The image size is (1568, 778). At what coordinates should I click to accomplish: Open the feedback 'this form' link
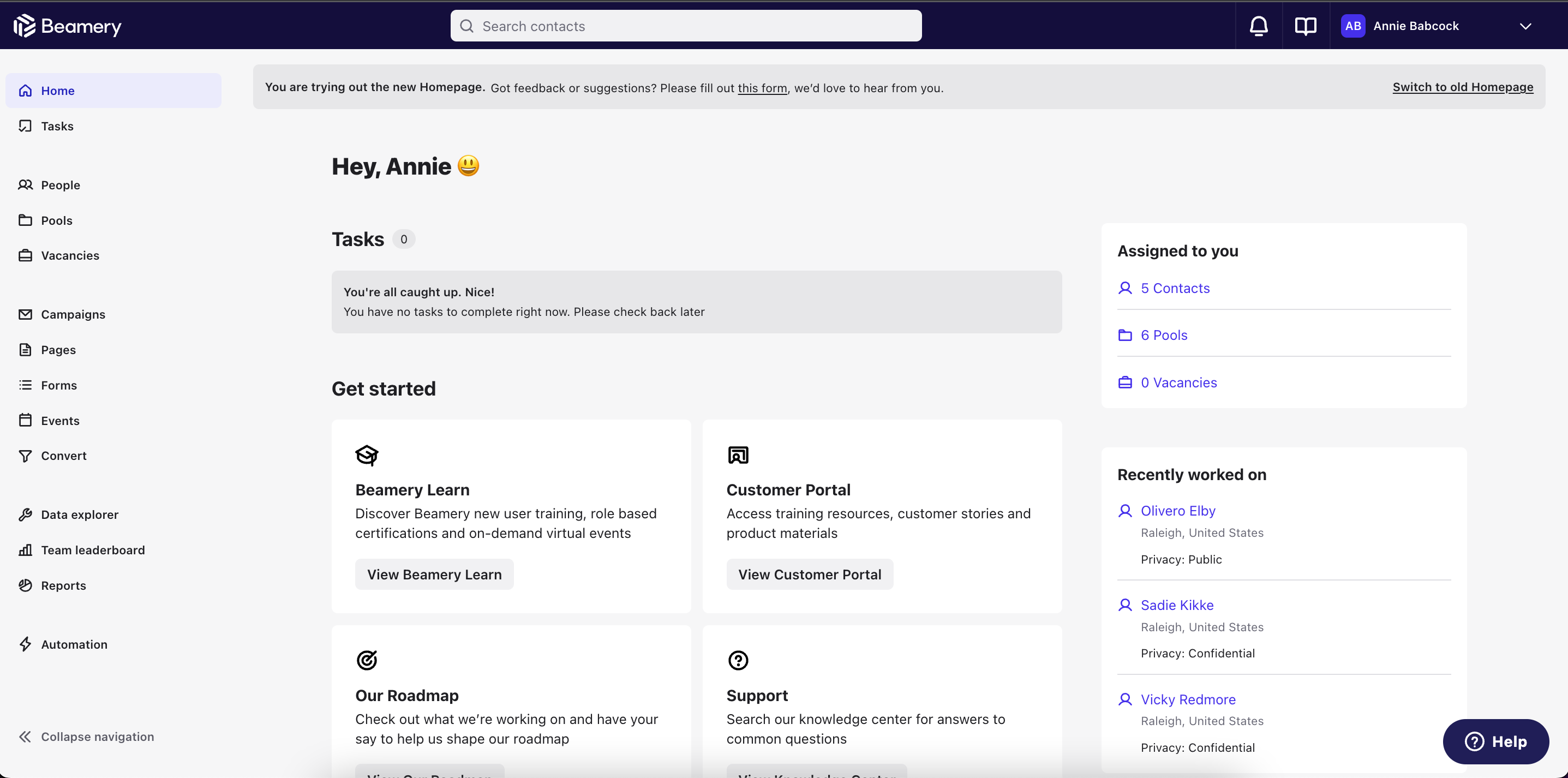[762, 88]
